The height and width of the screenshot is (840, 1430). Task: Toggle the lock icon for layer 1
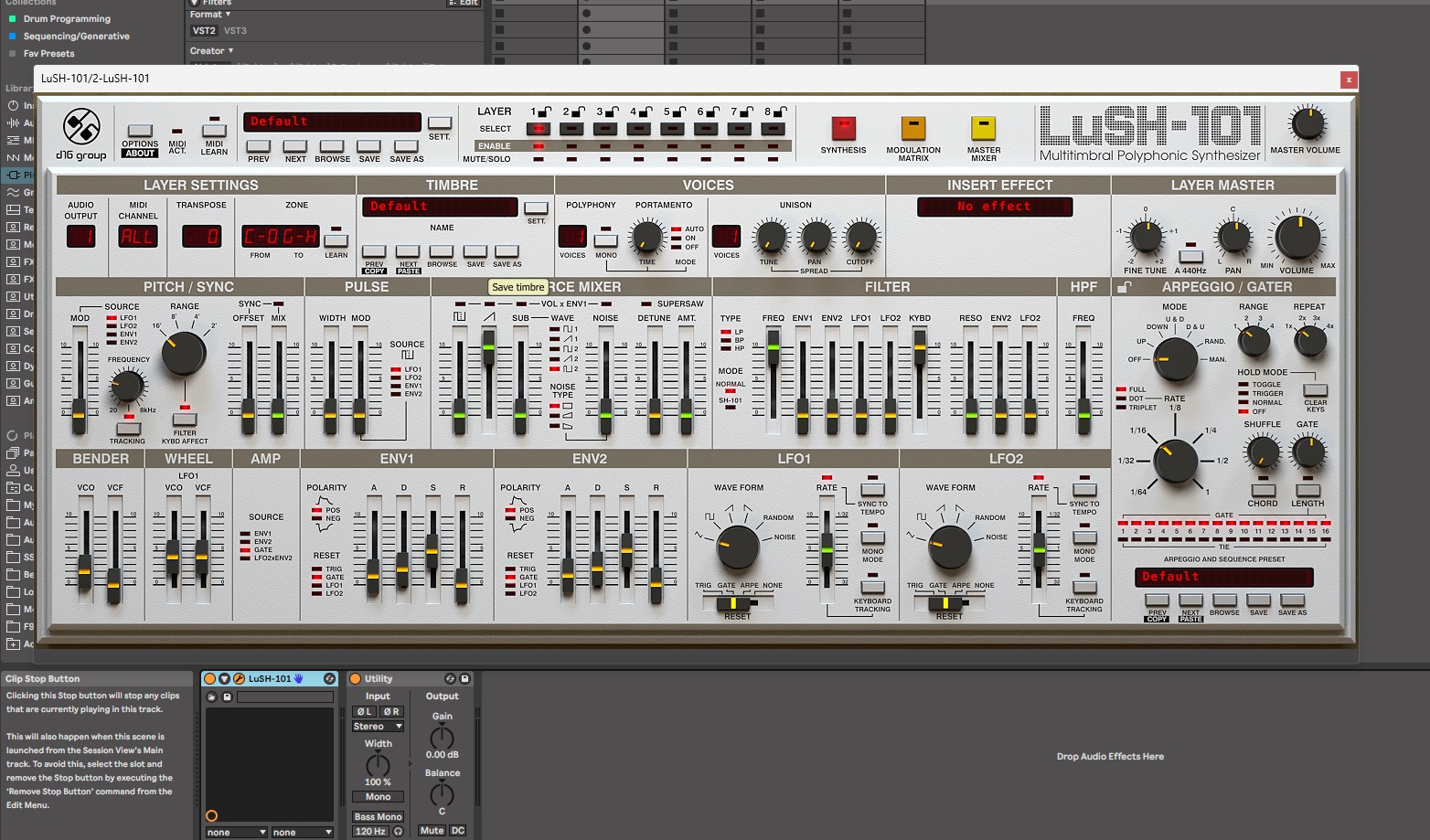tap(546, 112)
